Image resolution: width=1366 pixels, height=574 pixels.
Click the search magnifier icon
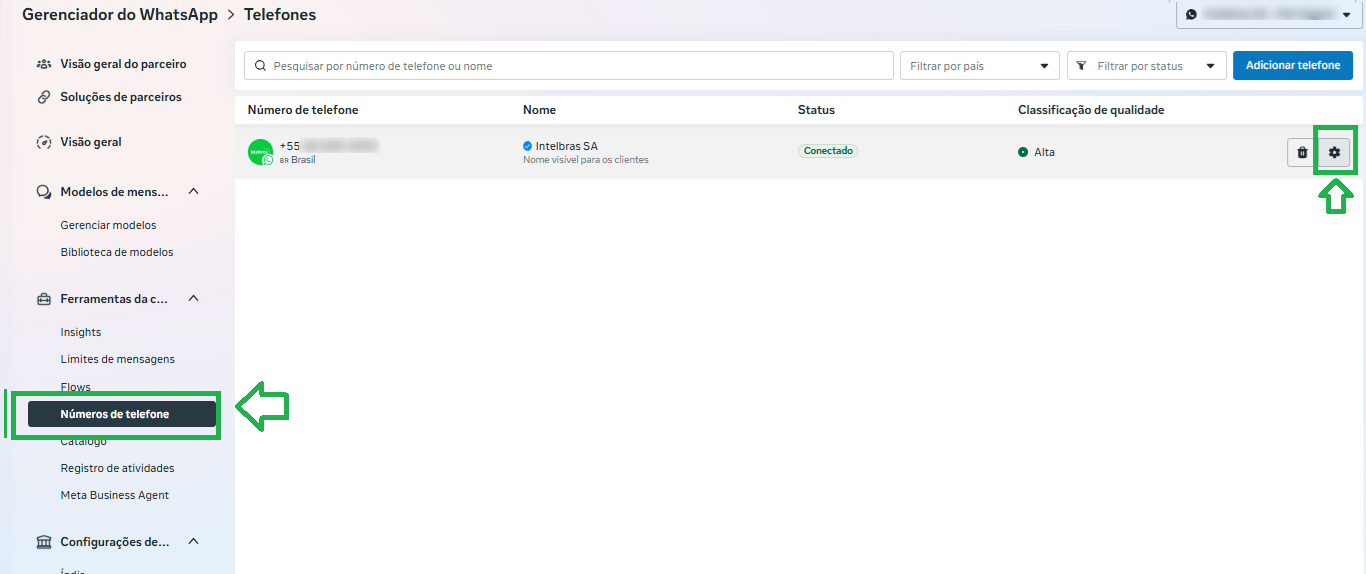pos(261,66)
